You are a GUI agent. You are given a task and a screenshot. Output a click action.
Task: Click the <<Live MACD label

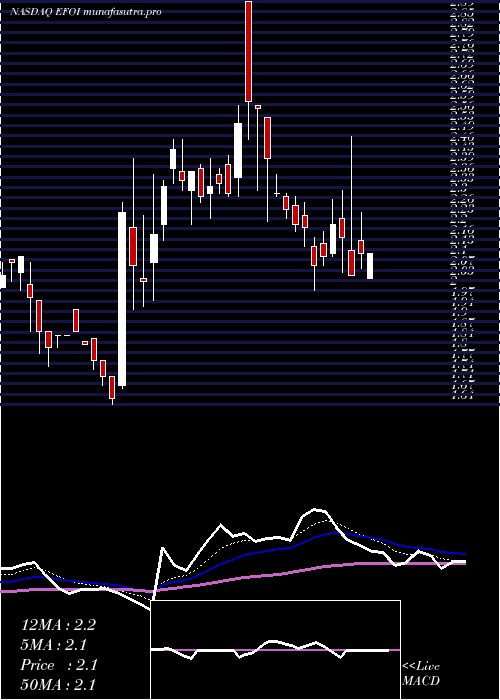[421, 674]
